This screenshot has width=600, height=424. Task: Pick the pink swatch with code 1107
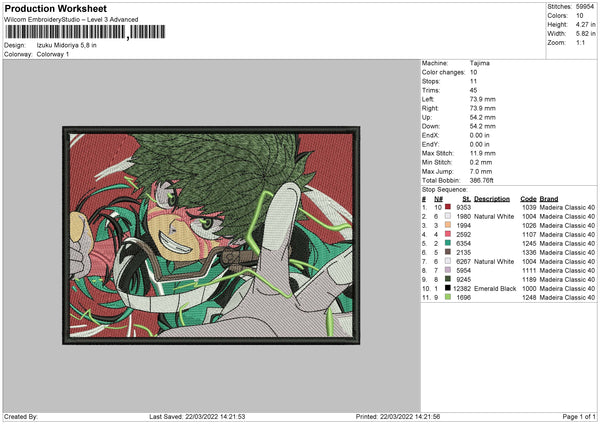[447, 234]
